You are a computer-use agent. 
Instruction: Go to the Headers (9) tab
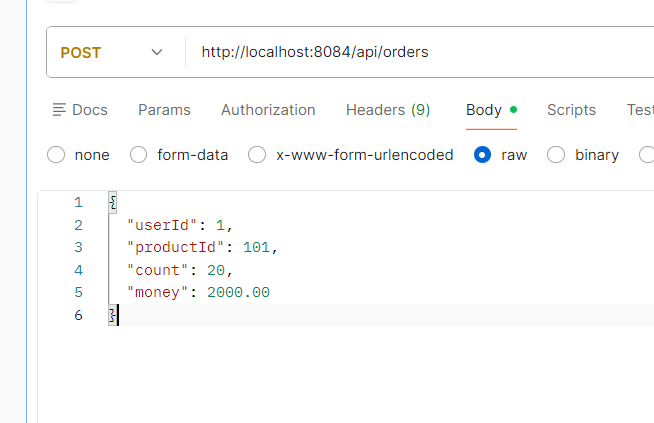pos(387,110)
